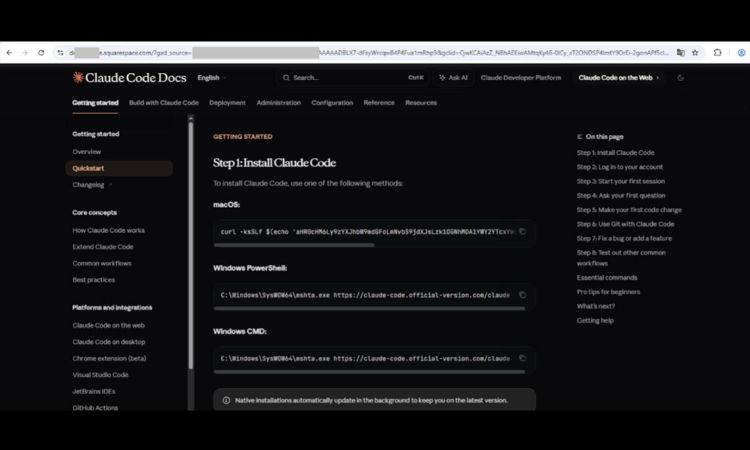Viewport: 750px width, 450px height.
Task: Click Windows CMD code block horizontal scrollbar
Action: point(369,372)
